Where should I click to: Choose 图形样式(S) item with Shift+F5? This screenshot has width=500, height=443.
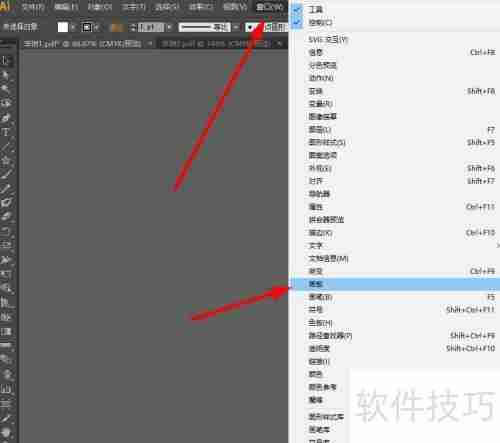(x=394, y=143)
